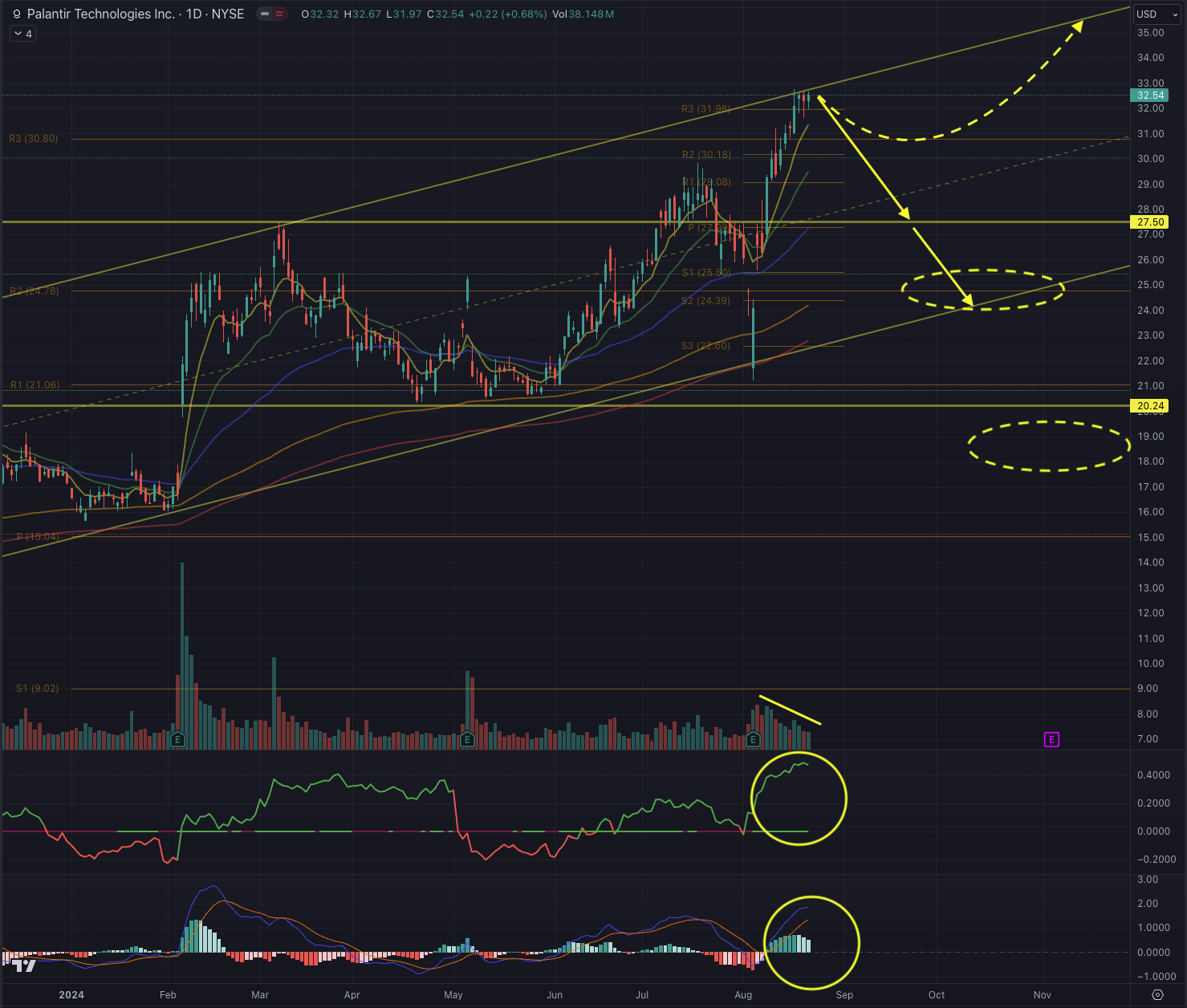Click the R1 (21.06) pivot label
Screen dimensions: 1187x1008
(35, 385)
